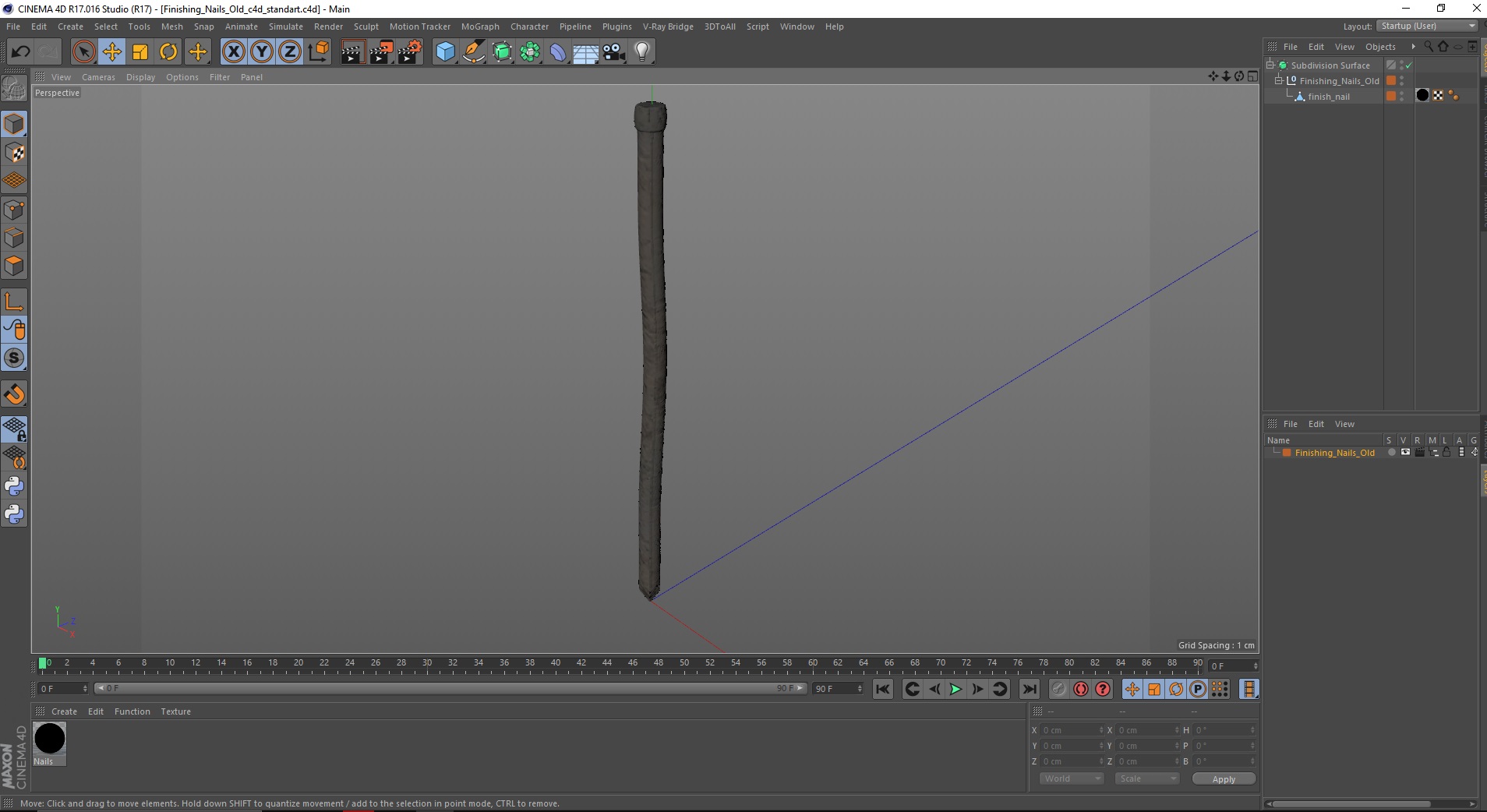Activate the Scale tool

point(140,52)
